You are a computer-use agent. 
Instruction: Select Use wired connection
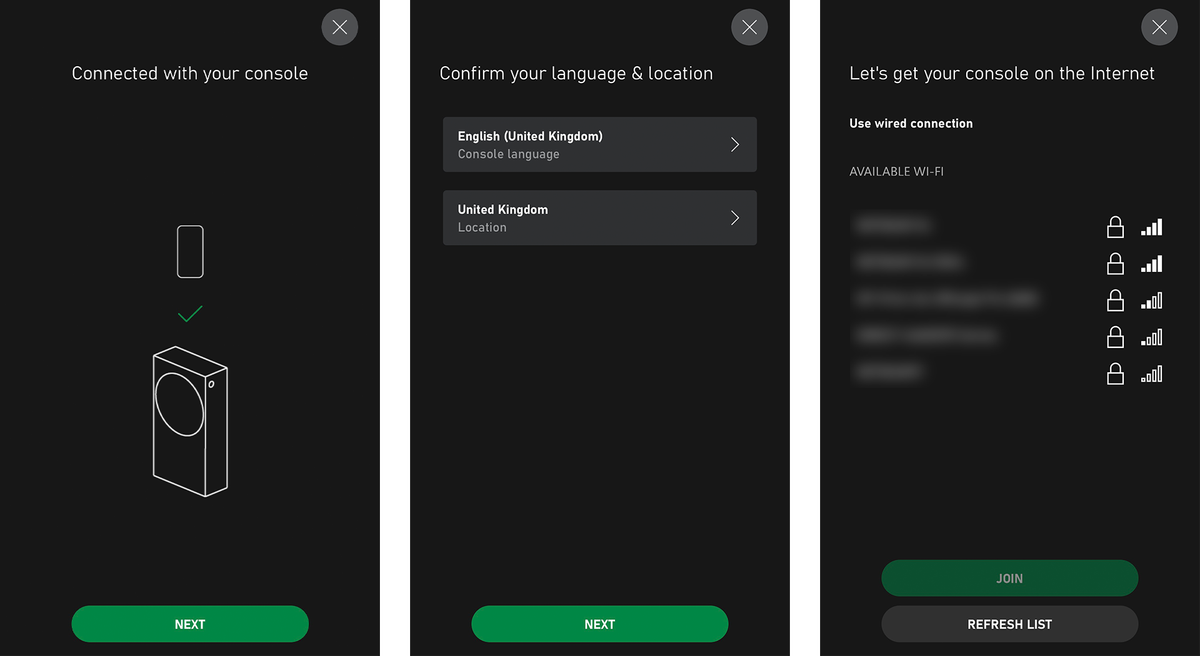point(911,124)
